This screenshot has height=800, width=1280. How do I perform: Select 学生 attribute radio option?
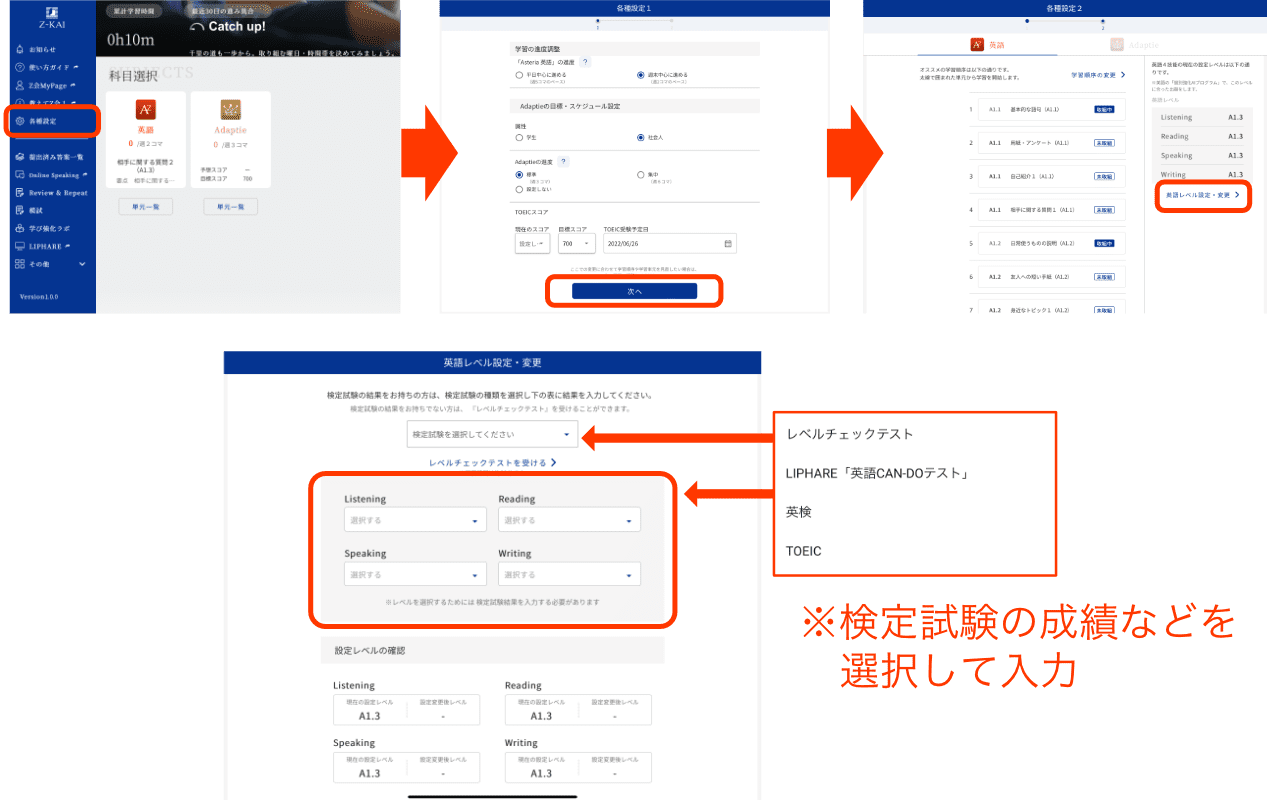(x=518, y=137)
